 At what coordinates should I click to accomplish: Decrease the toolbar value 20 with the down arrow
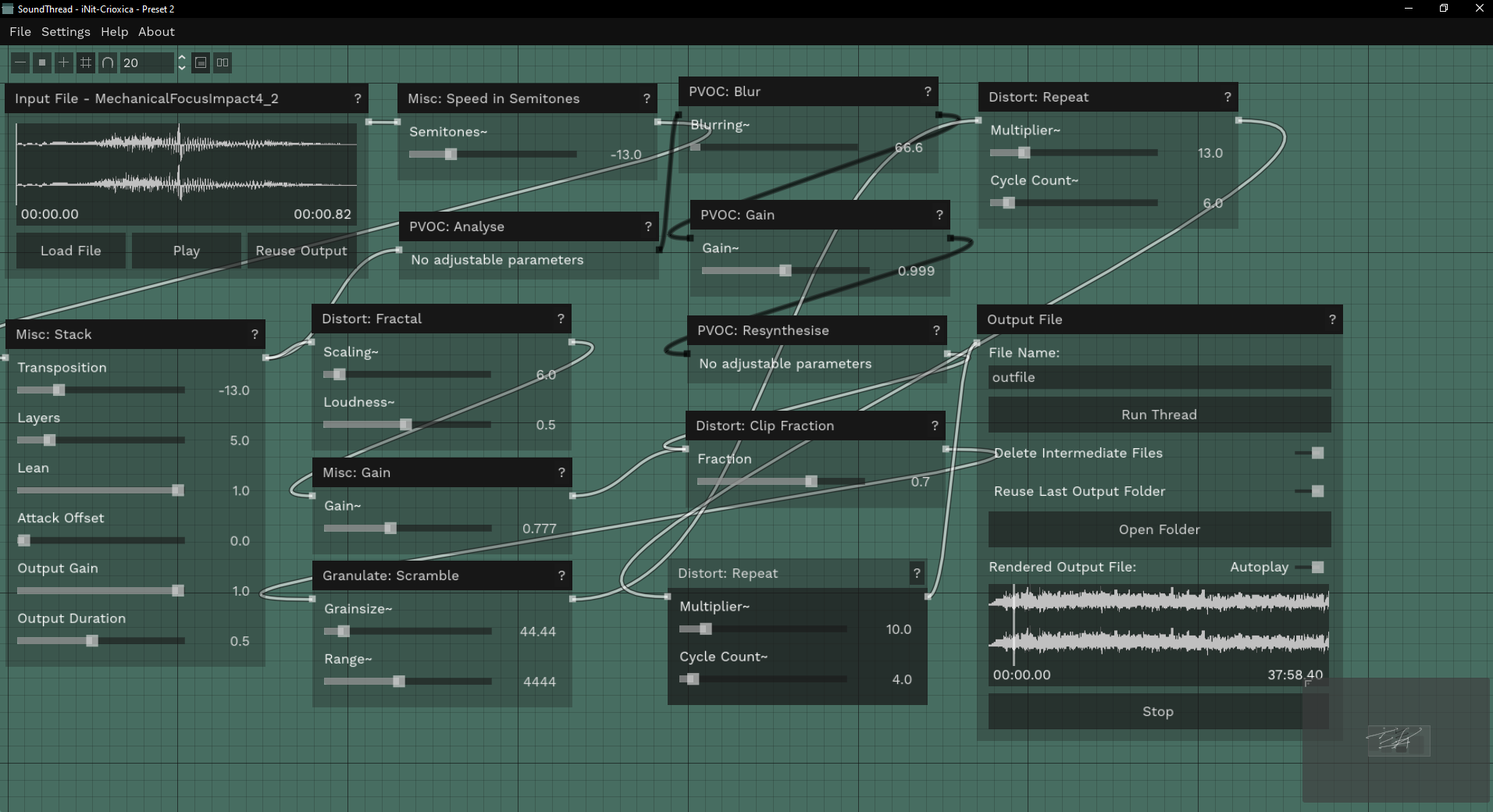[x=182, y=68]
